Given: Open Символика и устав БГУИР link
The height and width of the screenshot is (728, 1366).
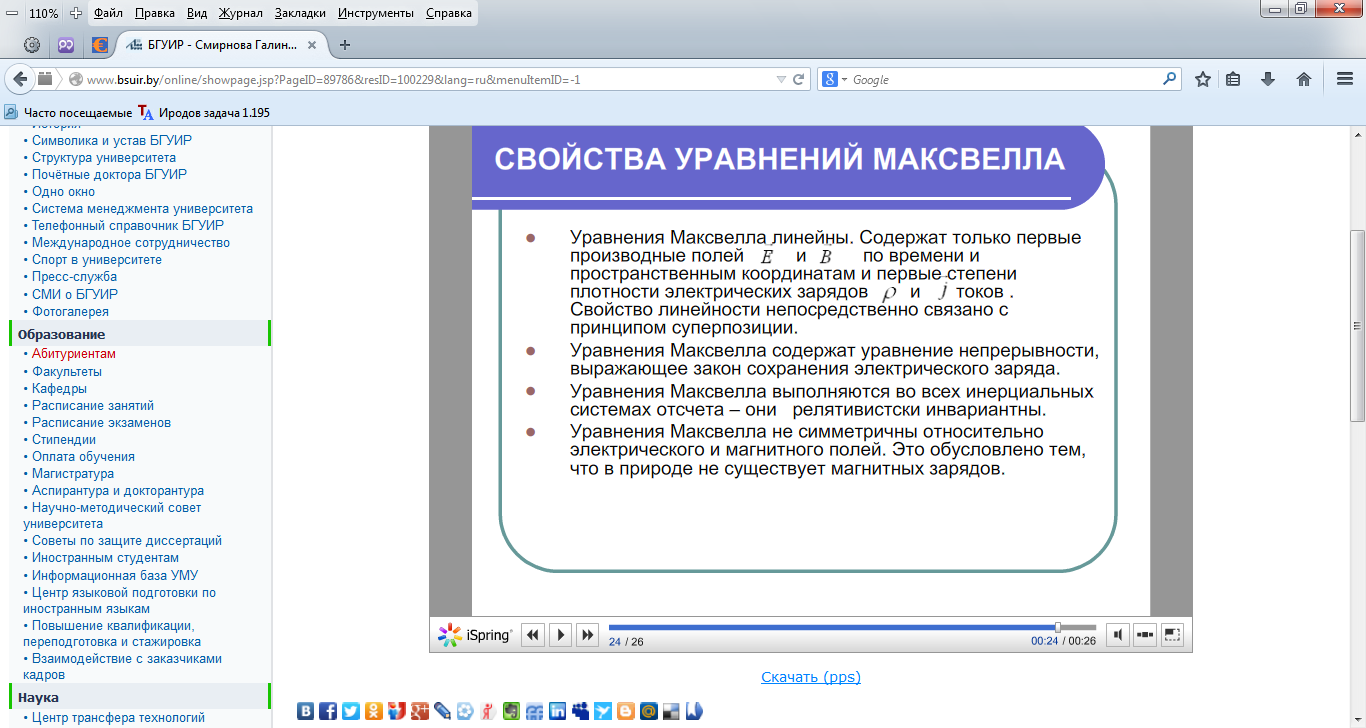Looking at the screenshot, I should (112, 141).
